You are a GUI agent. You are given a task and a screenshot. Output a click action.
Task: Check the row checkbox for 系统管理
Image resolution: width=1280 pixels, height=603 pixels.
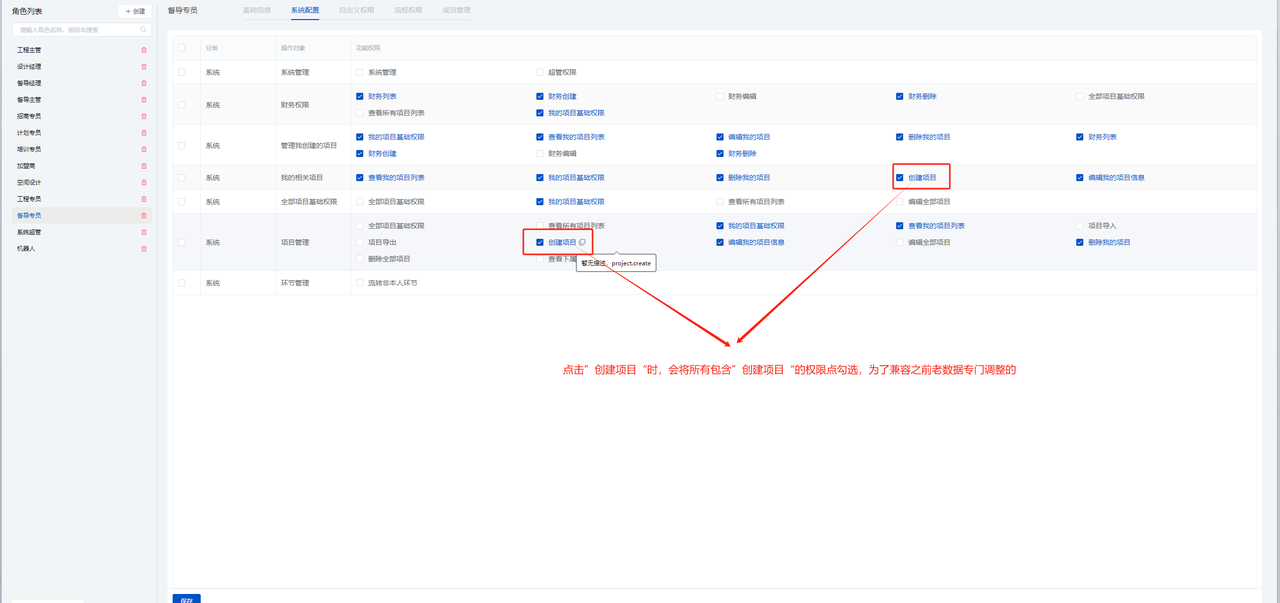point(181,72)
